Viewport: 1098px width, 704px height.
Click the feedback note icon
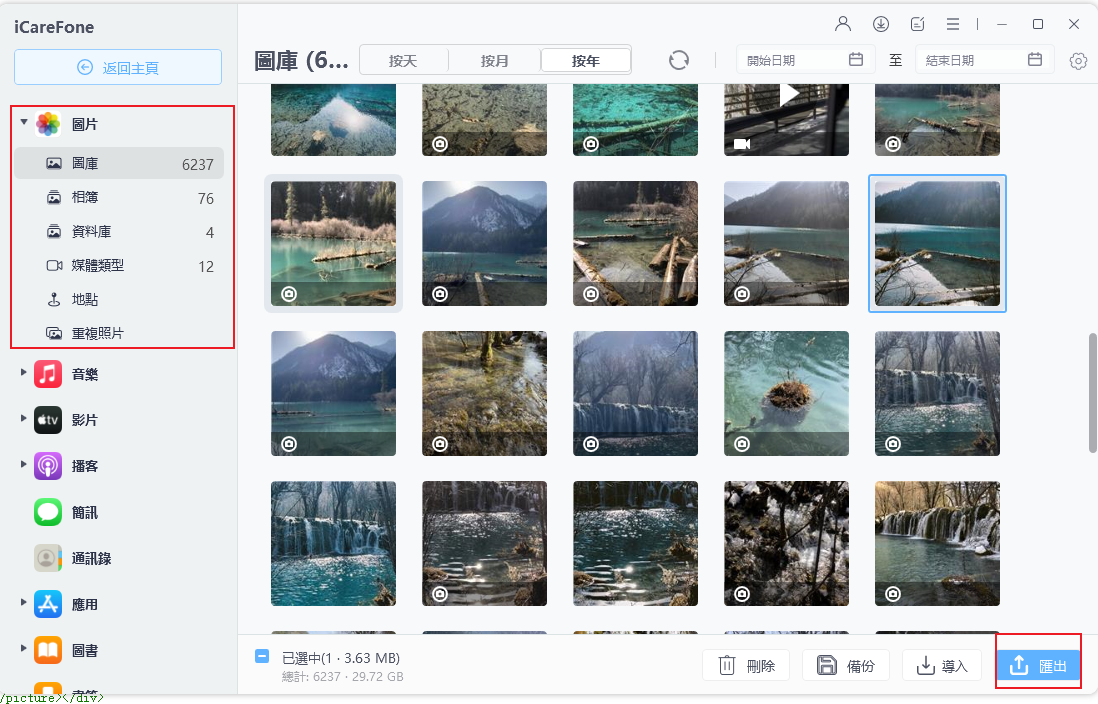pos(917,24)
